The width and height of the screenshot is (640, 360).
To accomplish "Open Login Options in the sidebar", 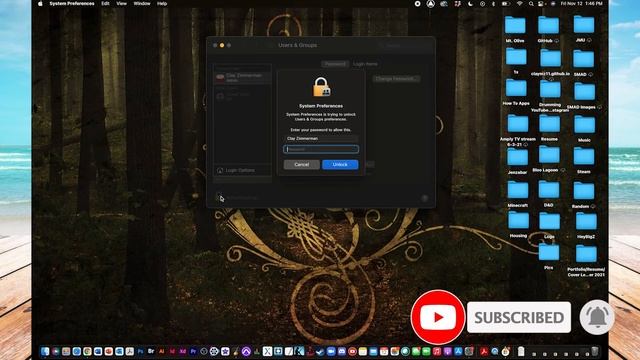I will (242, 170).
